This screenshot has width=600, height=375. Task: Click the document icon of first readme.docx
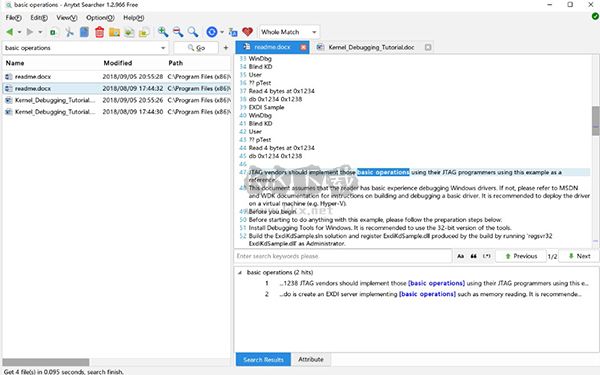click(x=8, y=77)
